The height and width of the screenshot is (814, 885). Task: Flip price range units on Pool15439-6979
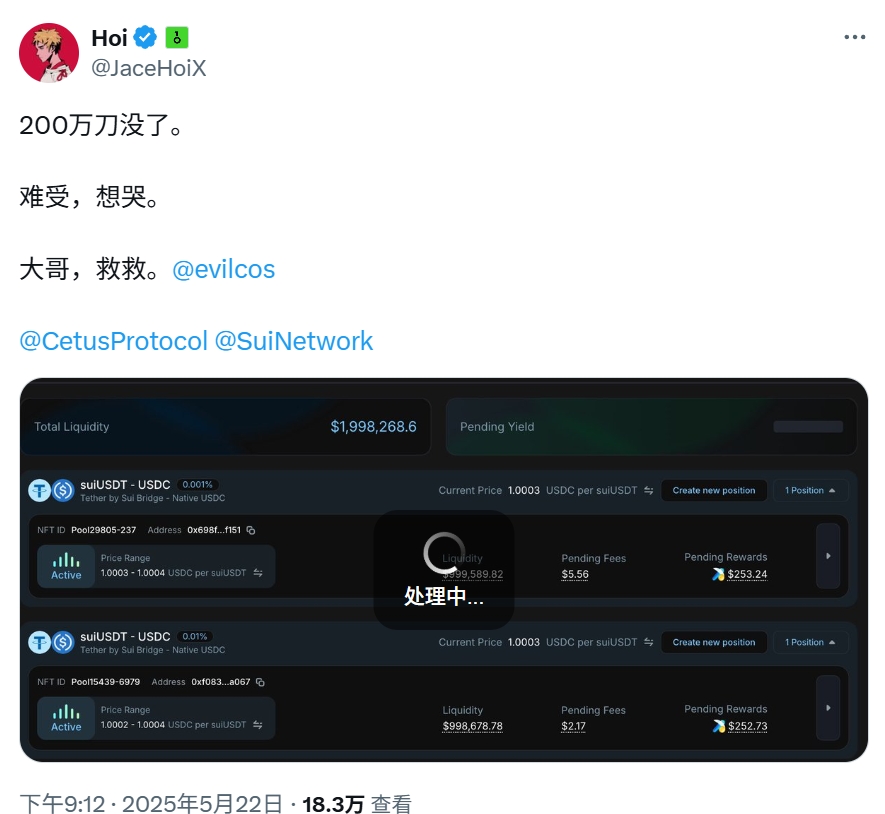[x=258, y=725]
